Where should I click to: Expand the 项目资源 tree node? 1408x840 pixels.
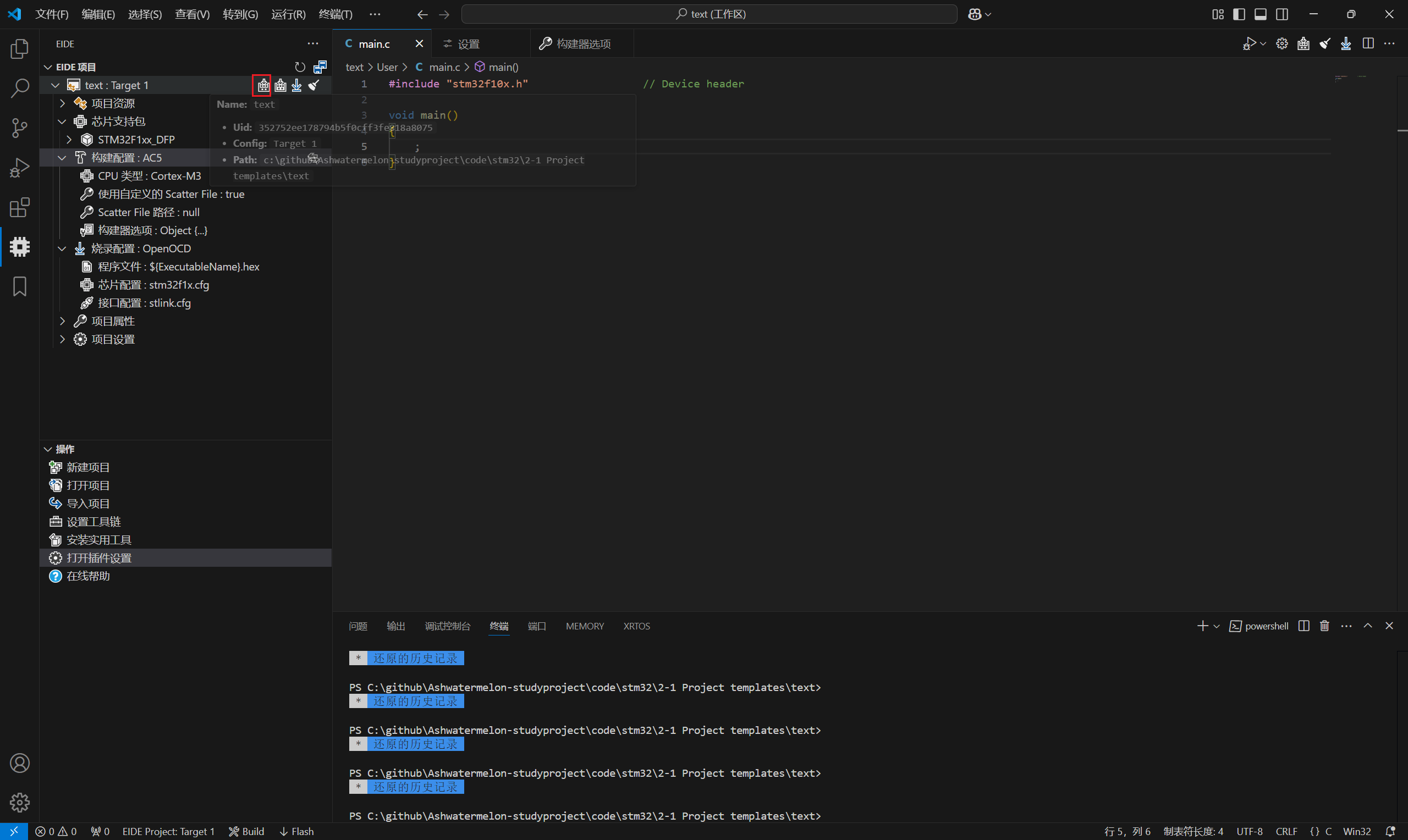tap(63, 103)
